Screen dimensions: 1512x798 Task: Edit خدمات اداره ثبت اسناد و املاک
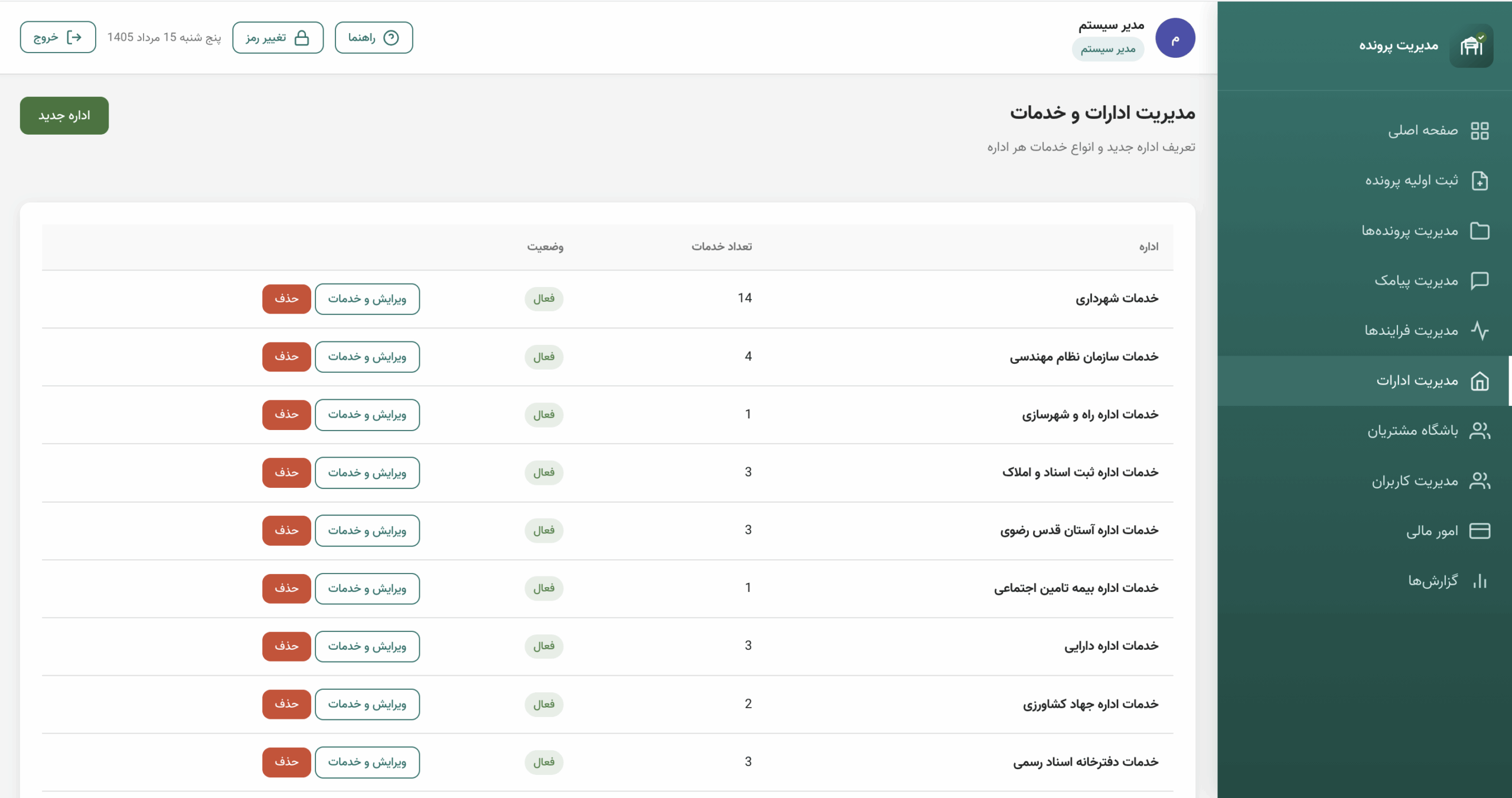pos(367,473)
